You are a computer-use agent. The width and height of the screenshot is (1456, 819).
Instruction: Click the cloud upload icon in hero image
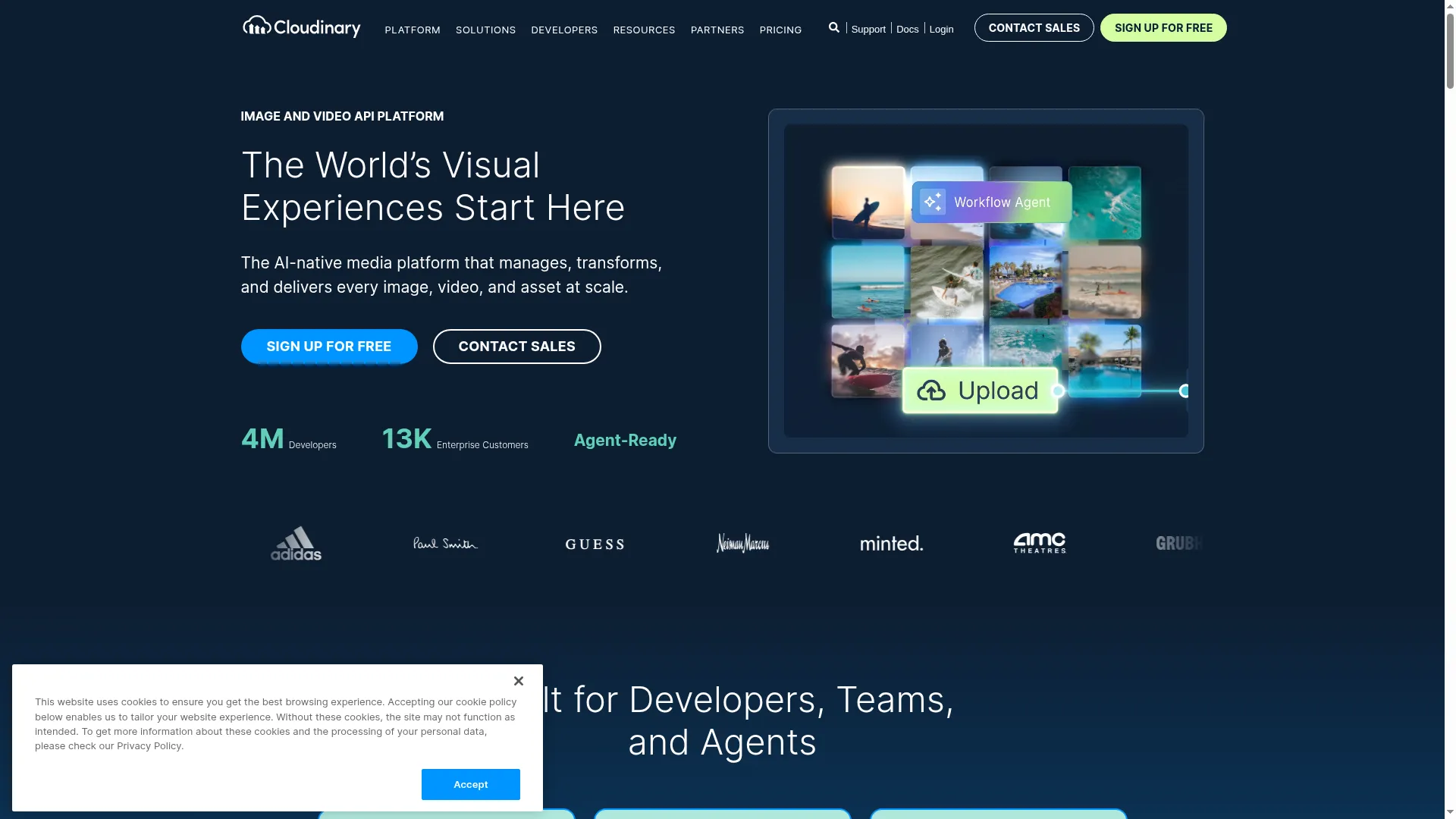pos(931,391)
